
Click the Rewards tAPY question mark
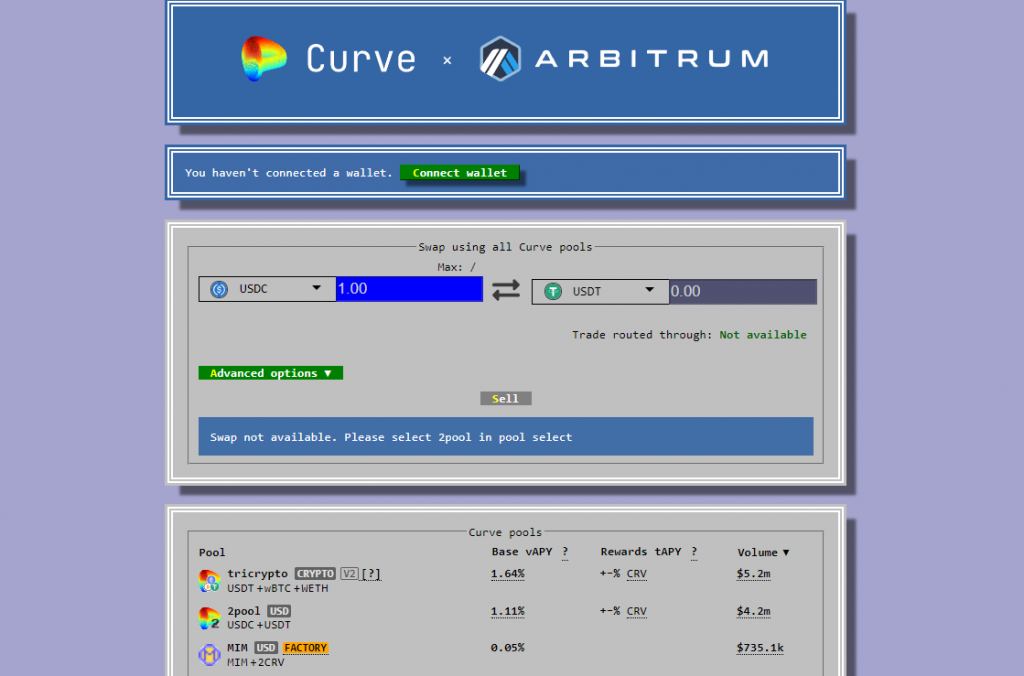tap(694, 552)
